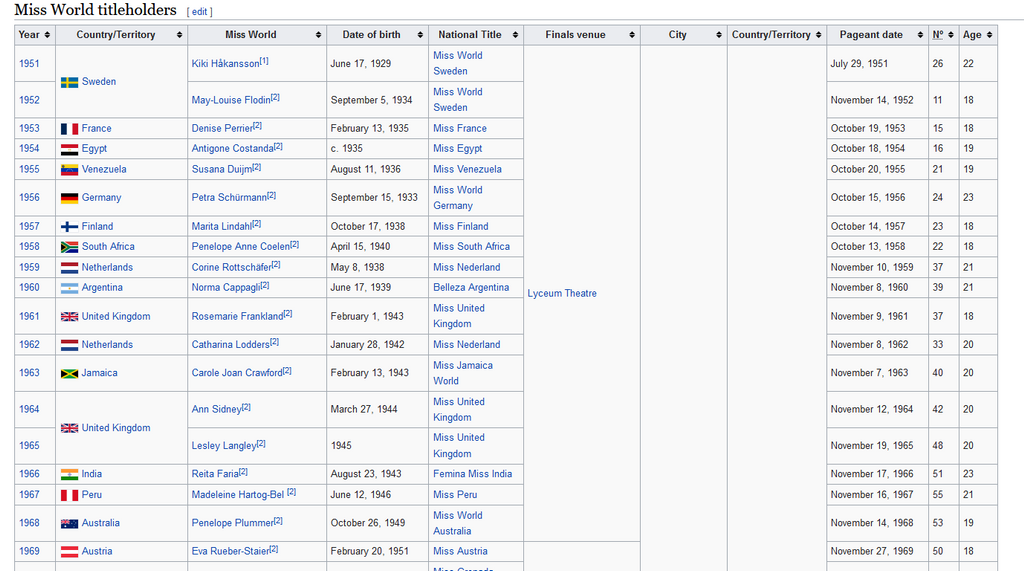The height and width of the screenshot is (571, 1024).
Task: Open the 1960 year link
Action: click(x=29, y=287)
